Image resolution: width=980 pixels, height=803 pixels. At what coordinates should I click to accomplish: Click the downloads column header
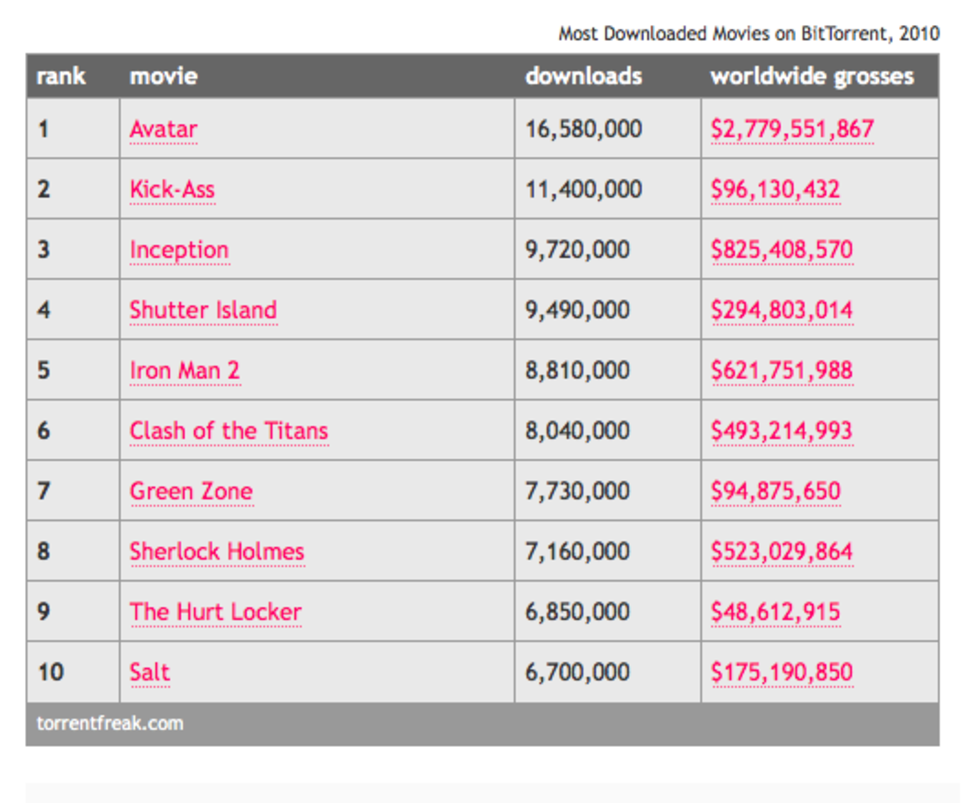coord(584,76)
